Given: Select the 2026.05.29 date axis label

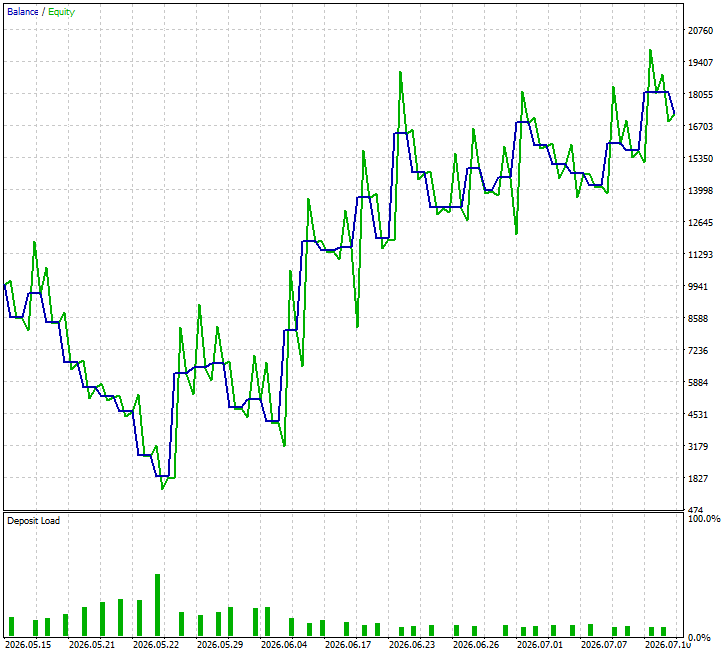Looking at the screenshot, I should tap(219, 645).
